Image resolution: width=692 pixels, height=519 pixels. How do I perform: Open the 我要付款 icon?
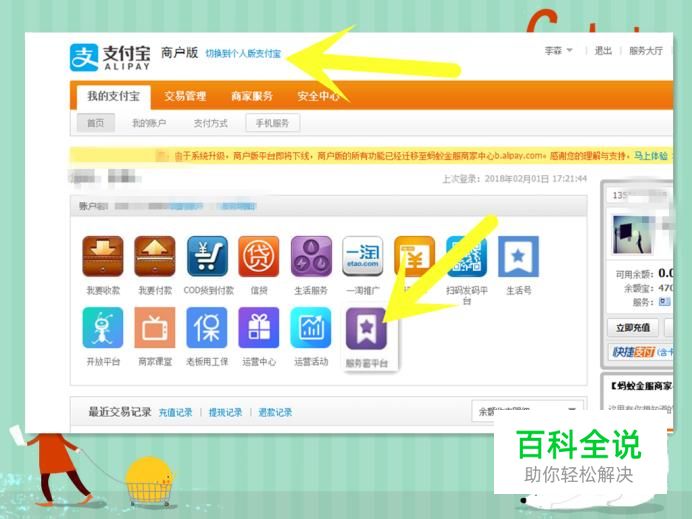click(x=155, y=256)
